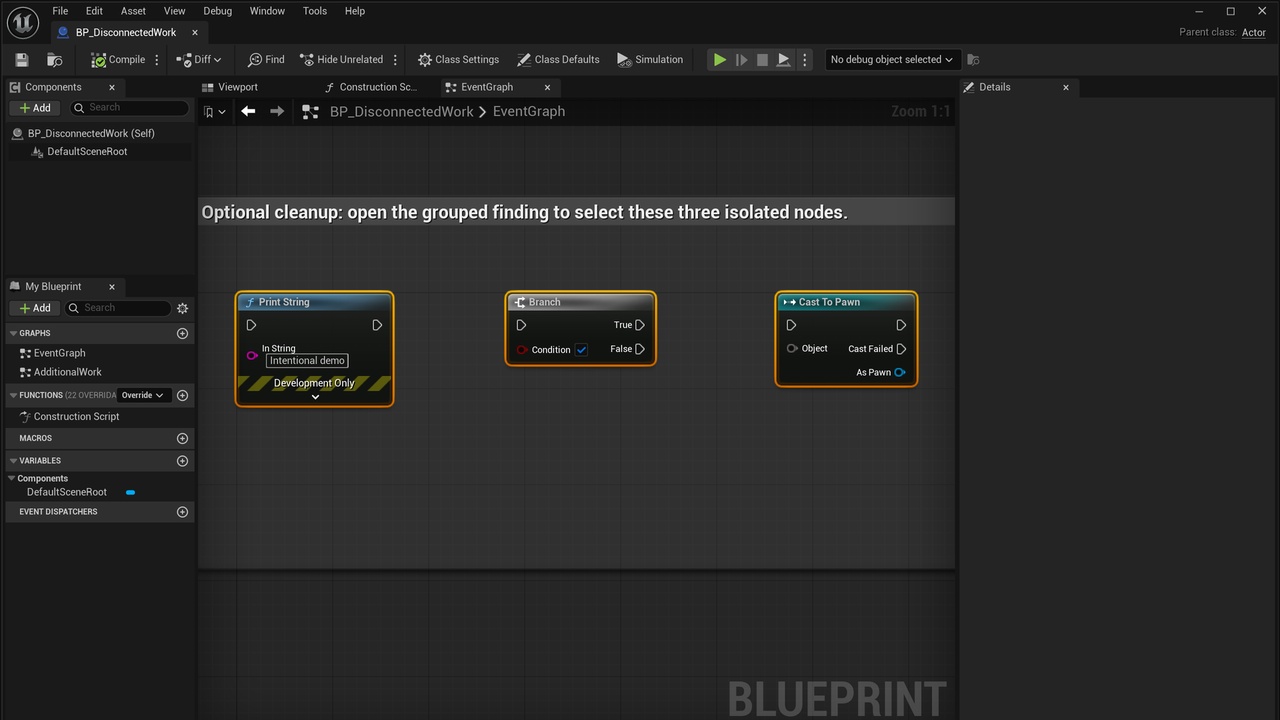Click the As Pawn output pin

[900, 373]
